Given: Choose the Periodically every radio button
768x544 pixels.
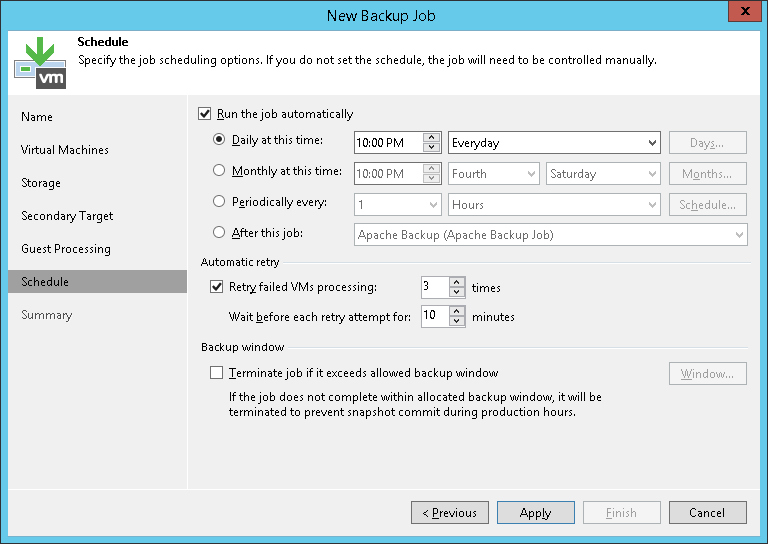Looking at the screenshot, I should (x=220, y=202).
